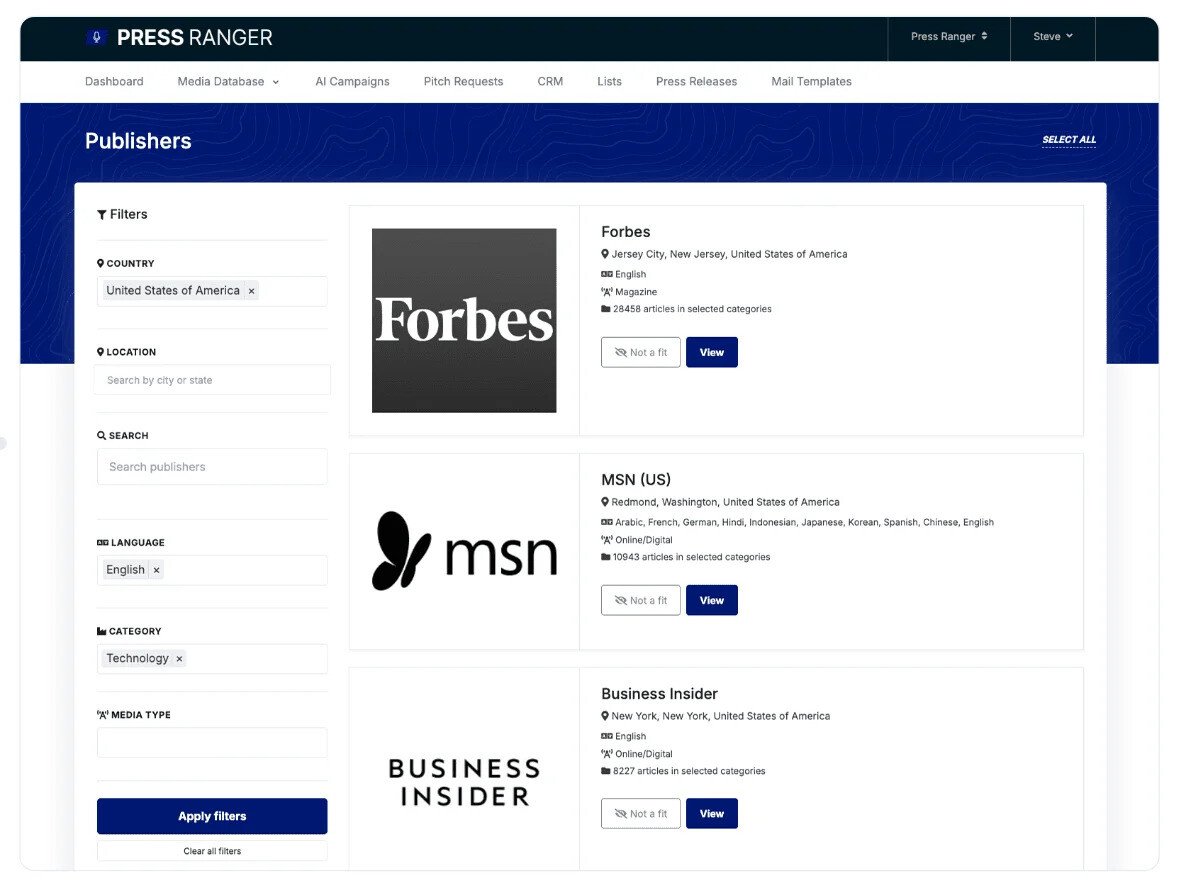Go to the Pitch Requests tab

pyautogui.click(x=463, y=82)
